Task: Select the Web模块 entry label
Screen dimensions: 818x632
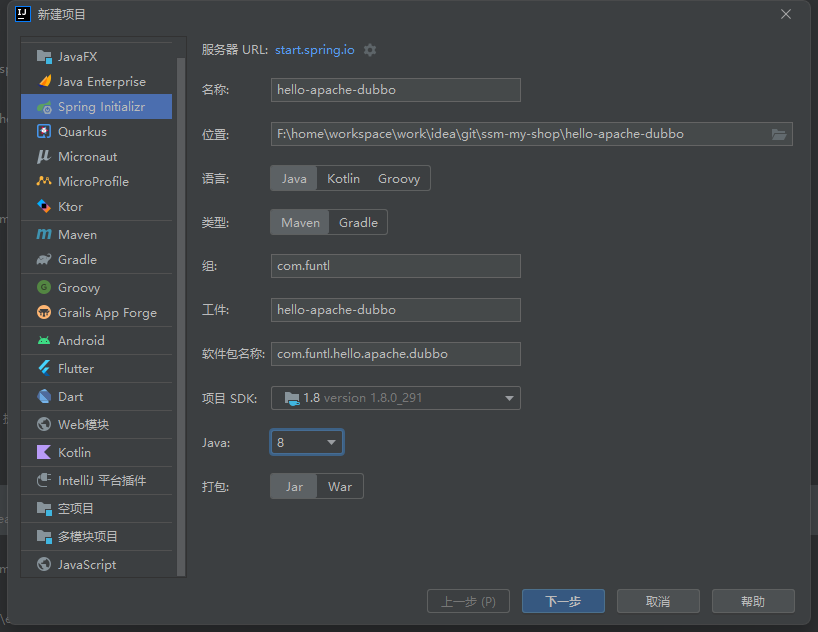Action: [x=83, y=424]
